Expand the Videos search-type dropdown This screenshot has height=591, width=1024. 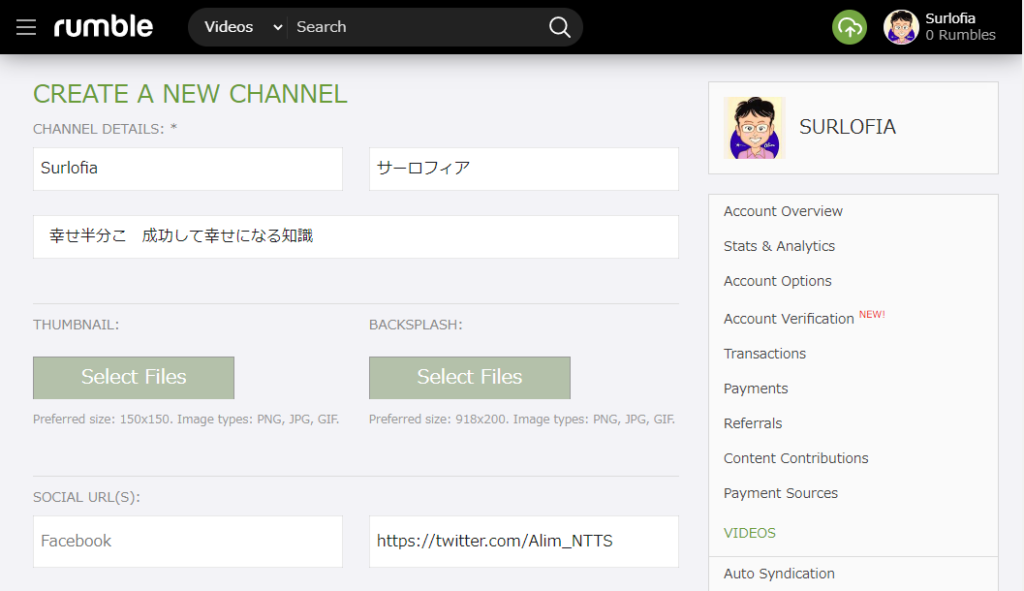tap(243, 27)
